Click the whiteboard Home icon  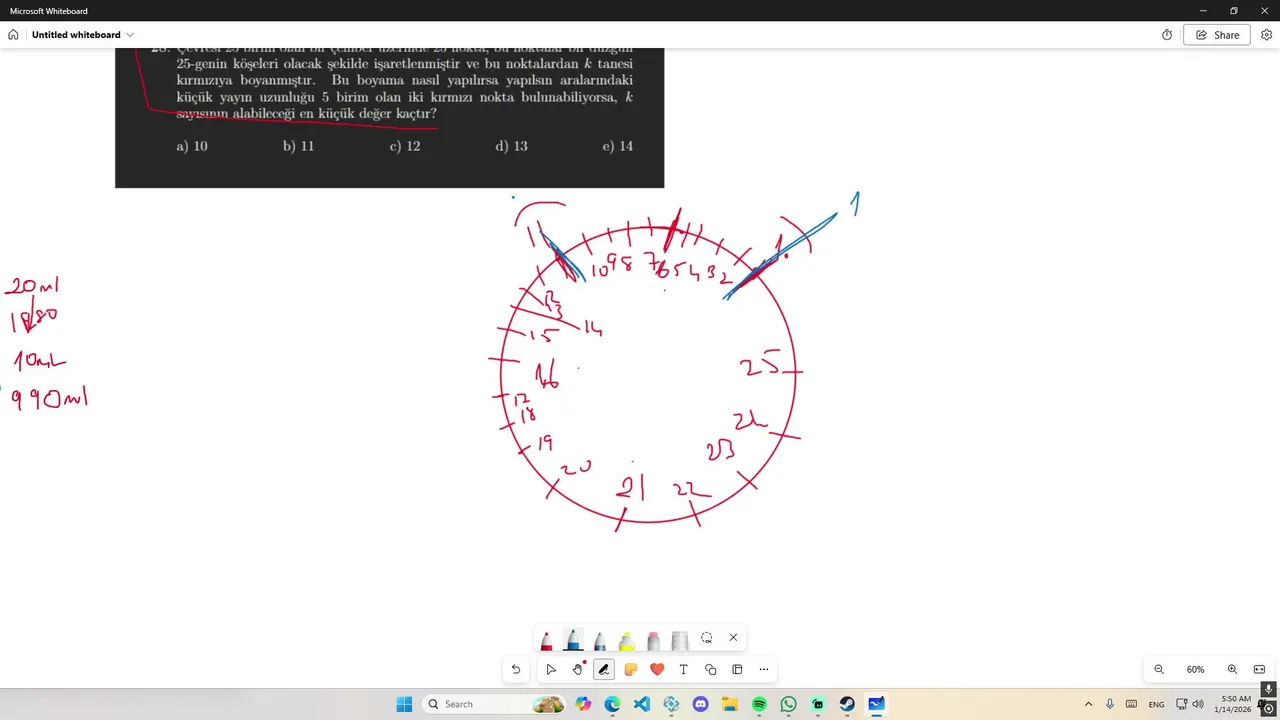click(13, 35)
